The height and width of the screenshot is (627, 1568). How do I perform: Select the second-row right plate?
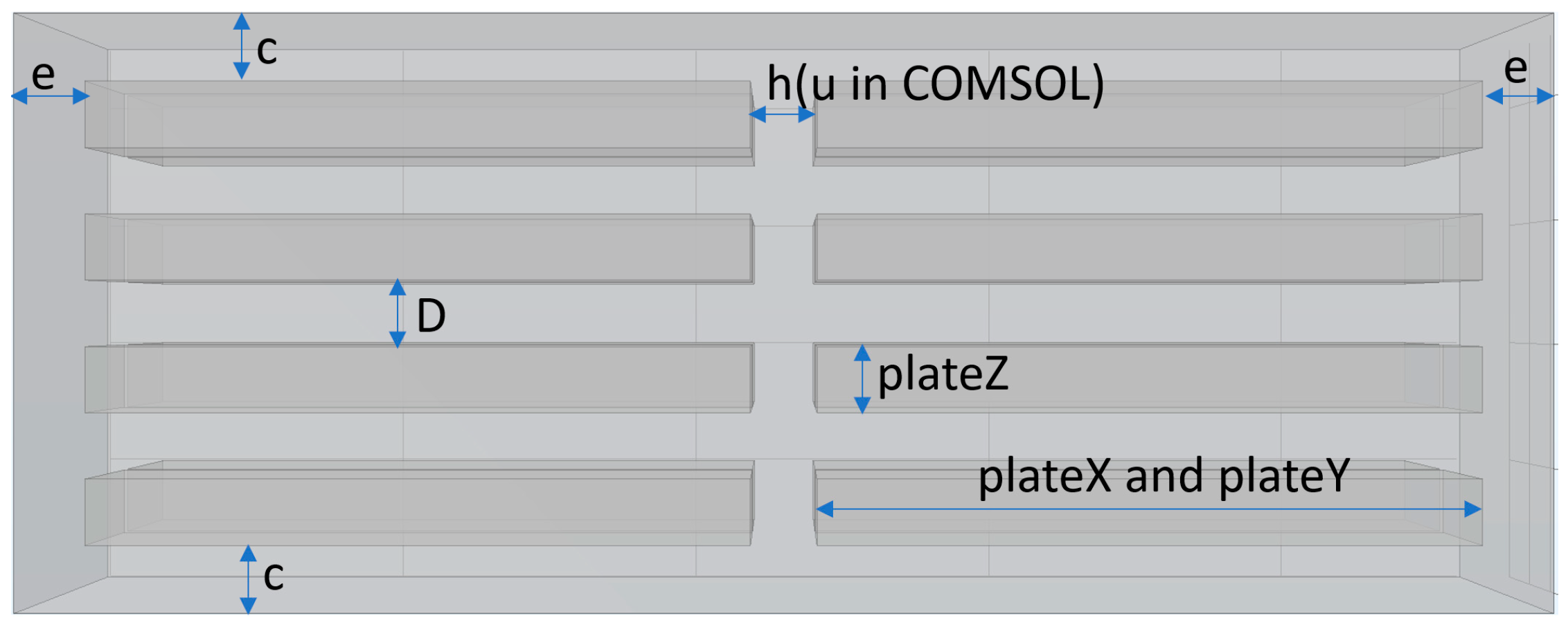click(1148, 248)
